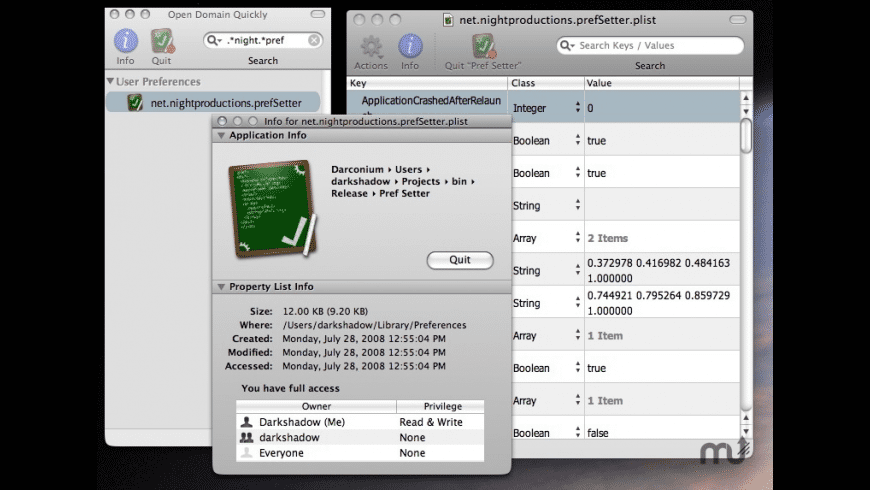This screenshot has width=870, height=490.
Task: Collapse the User Preferences group
Action: point(110,82)
